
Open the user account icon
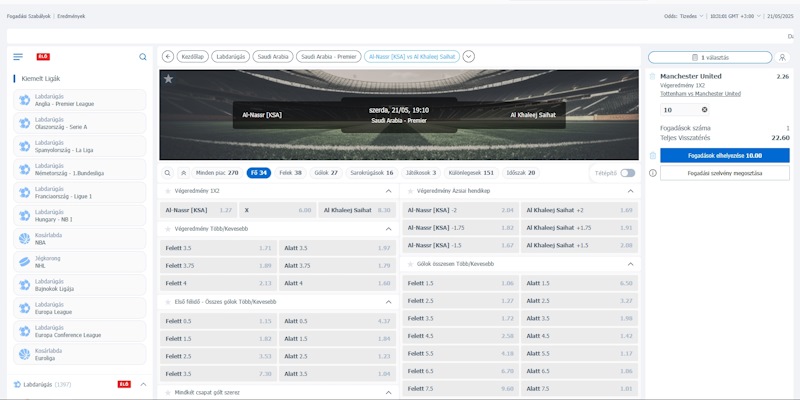[x=782, y=57]
